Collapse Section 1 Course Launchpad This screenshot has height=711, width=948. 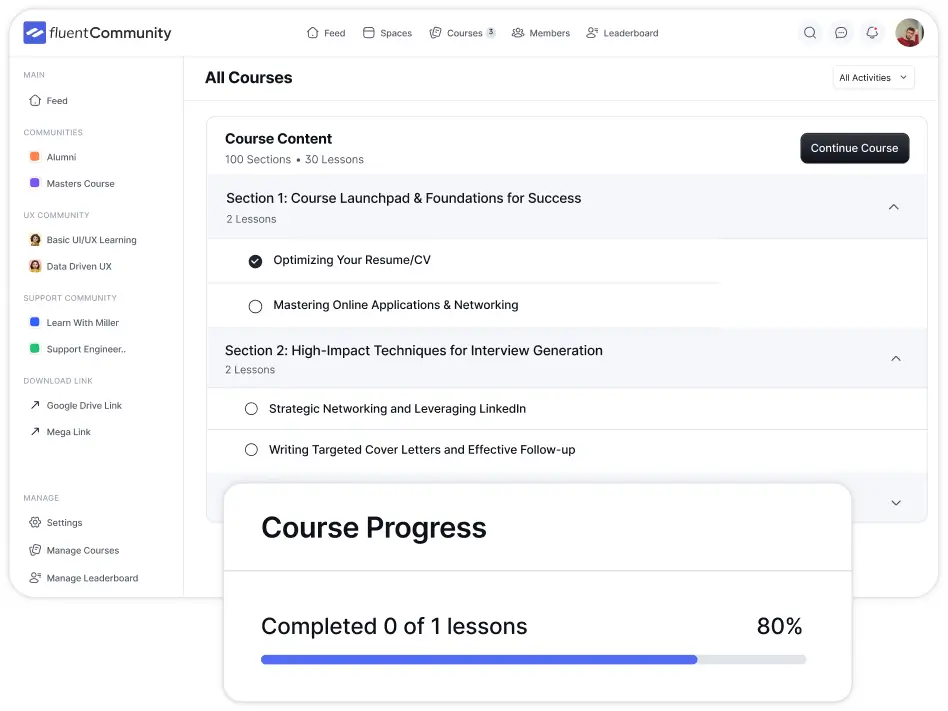click(893, 206)
